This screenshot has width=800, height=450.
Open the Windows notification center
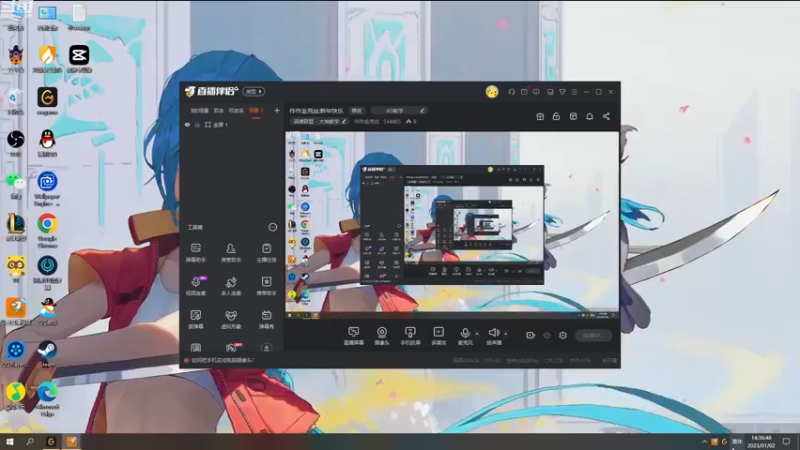coord(786,442)
